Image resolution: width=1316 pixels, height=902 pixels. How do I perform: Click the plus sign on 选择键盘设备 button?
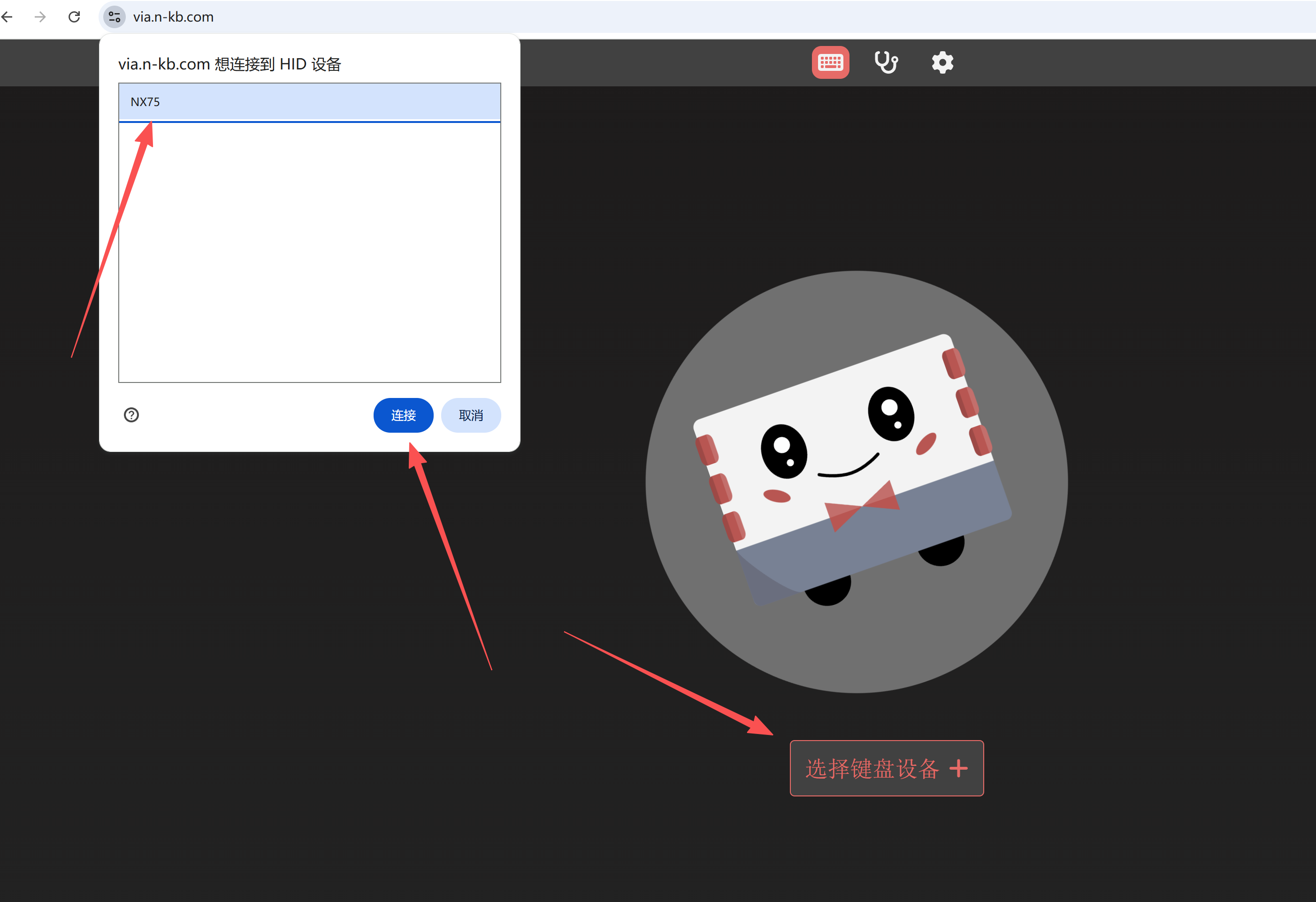959,768
